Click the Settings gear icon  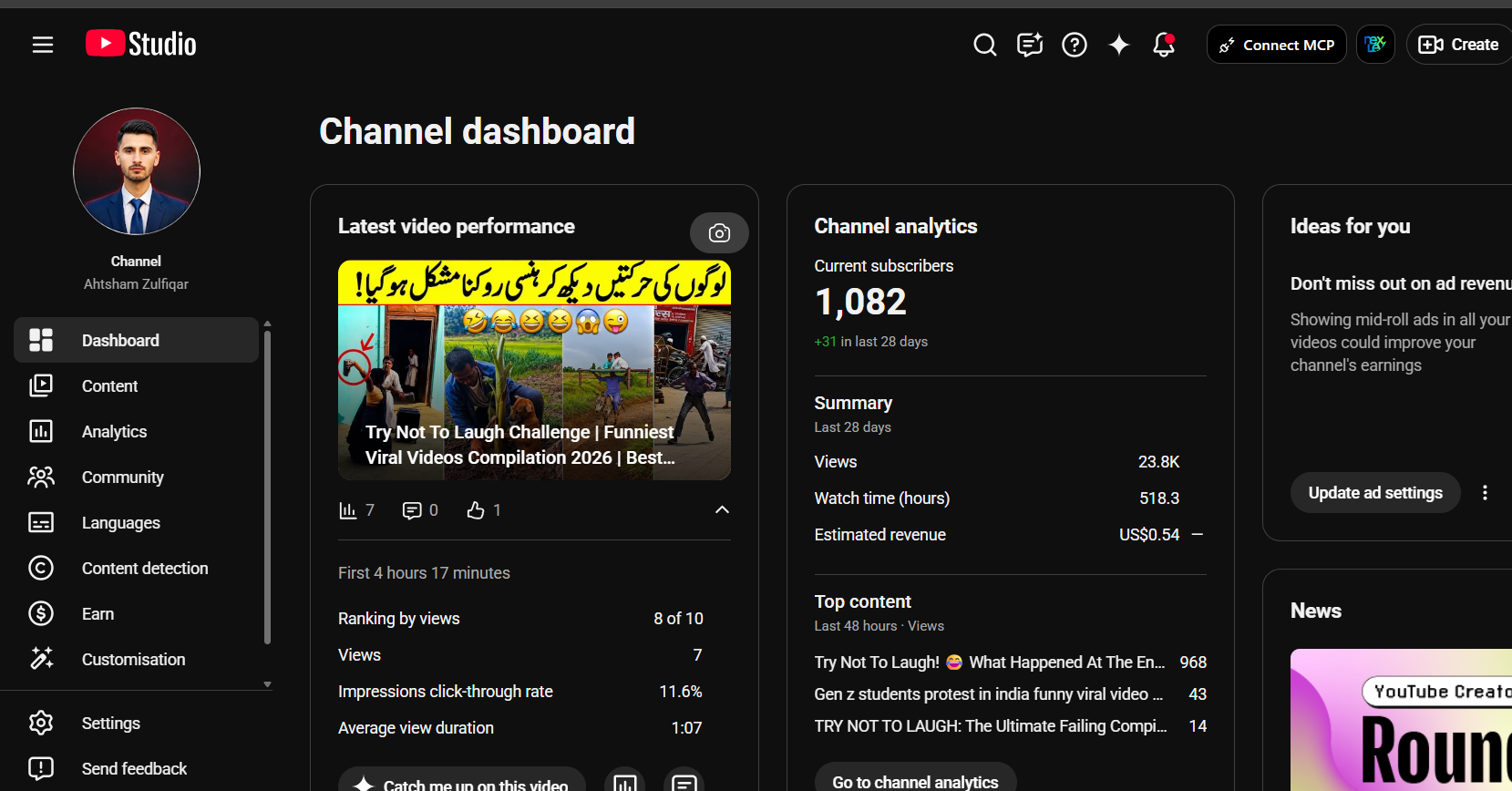pos(41,723)
